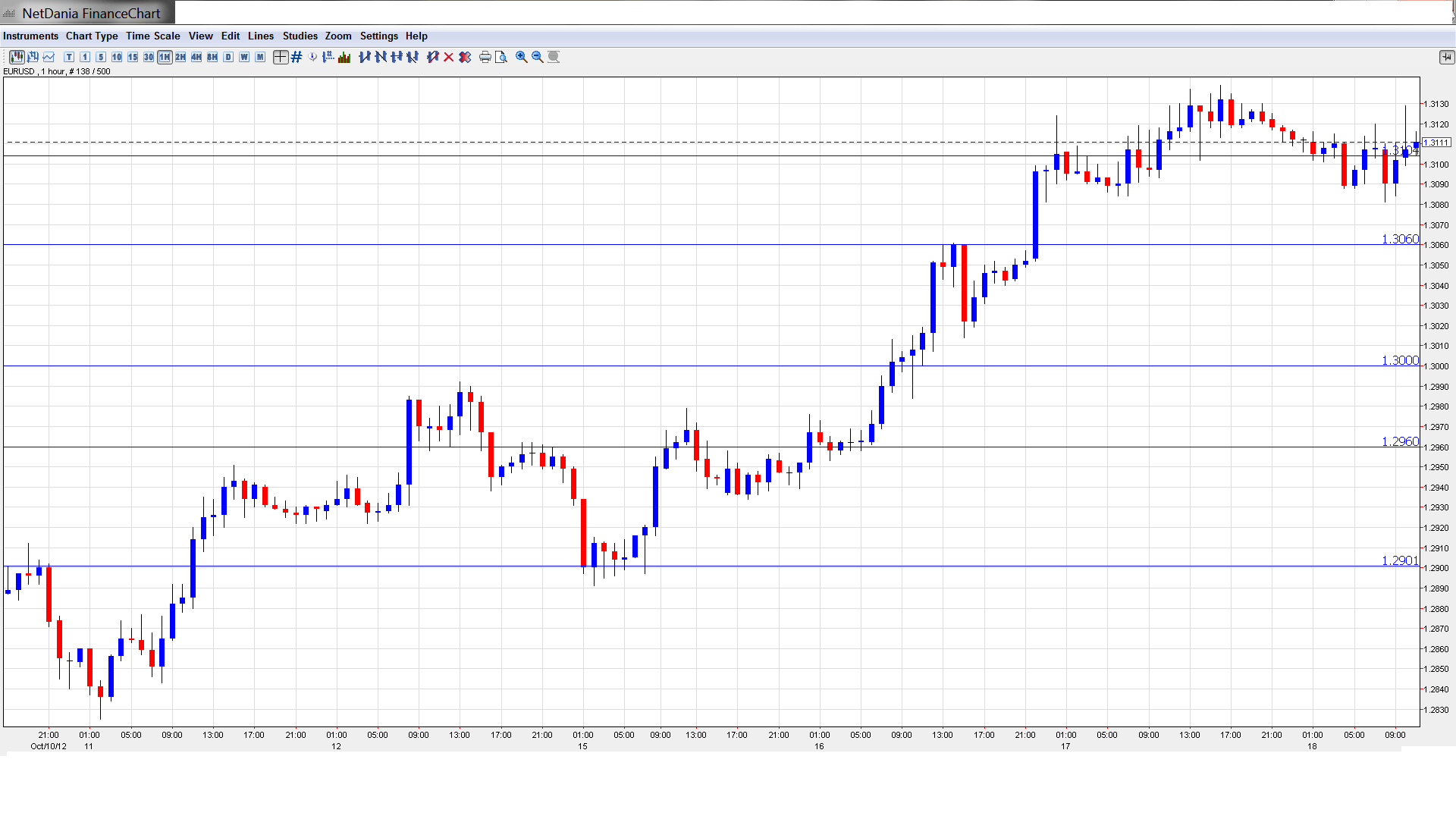Viewport: 1456px width, 819px height.
Task: Open the Instruments menu
Action: 30,36
